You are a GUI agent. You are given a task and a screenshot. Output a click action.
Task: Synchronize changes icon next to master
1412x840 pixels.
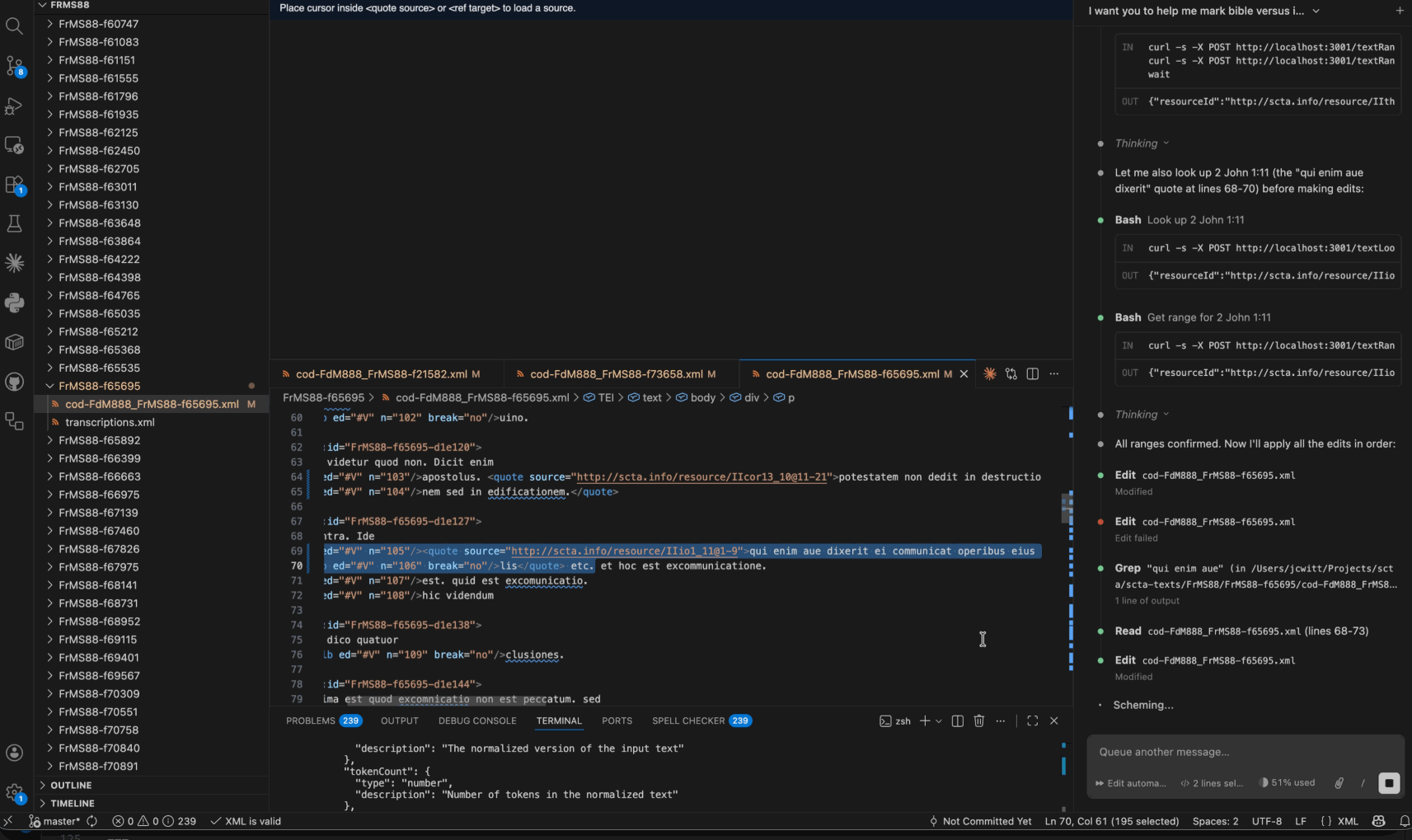[92, 822]
